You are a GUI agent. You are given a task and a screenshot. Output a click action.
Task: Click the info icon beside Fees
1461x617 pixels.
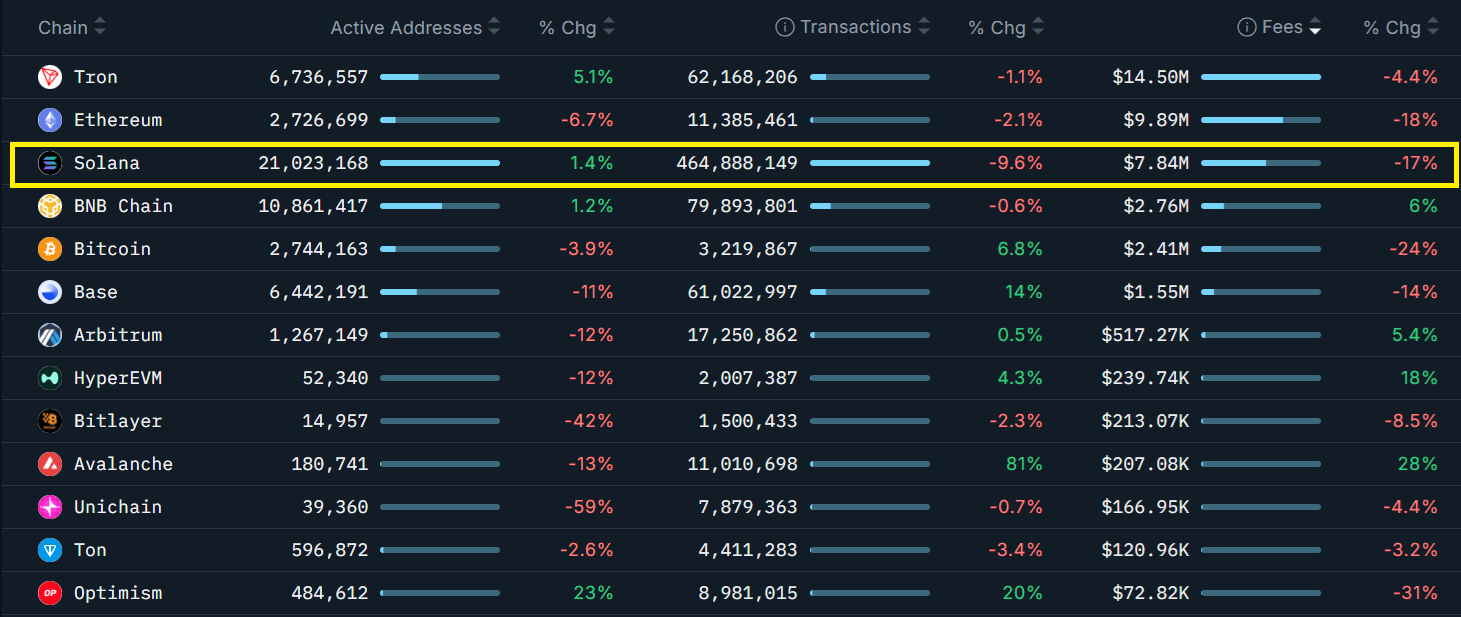1246,28
